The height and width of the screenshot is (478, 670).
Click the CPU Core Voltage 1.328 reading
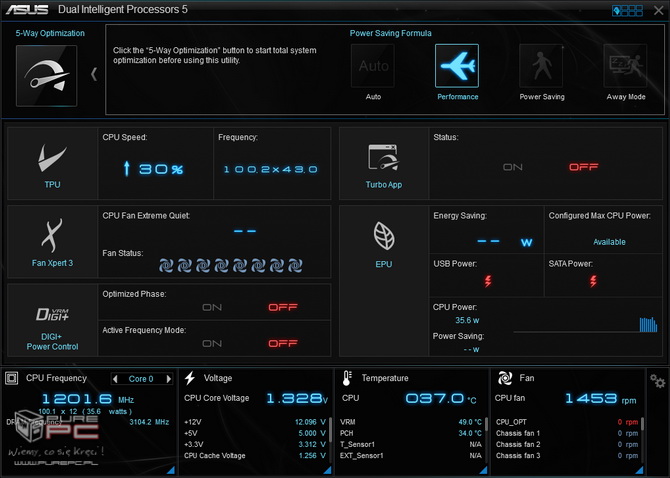(297, 399)
